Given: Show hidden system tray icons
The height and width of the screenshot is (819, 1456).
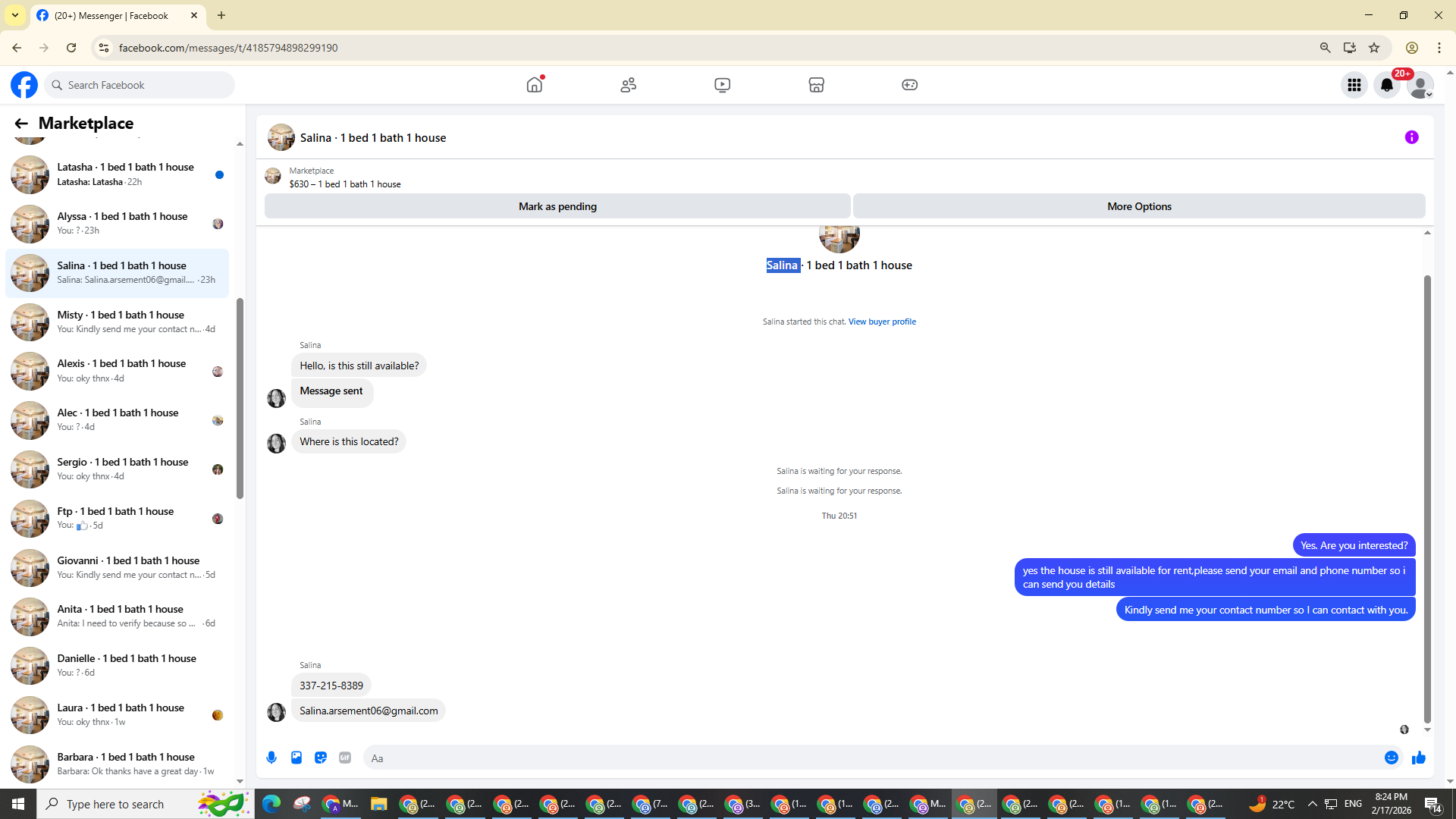Looking at the screenshot, I should click(x=1313, y=804).
